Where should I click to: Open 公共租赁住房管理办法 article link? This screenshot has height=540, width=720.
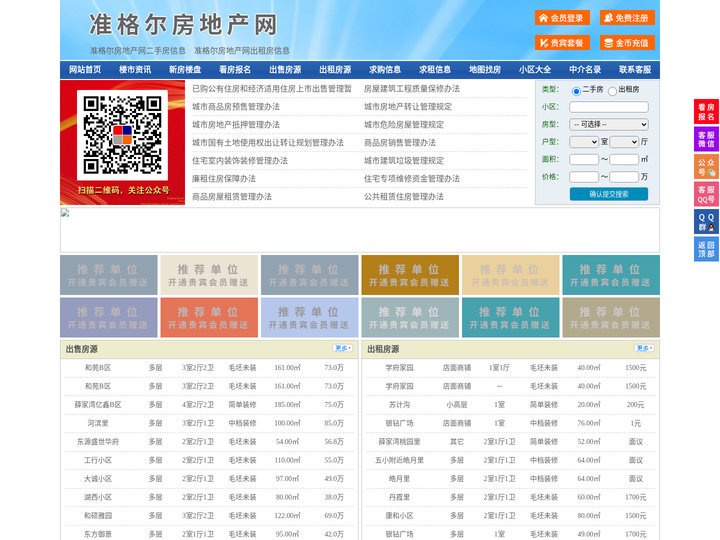(x=404, y=197)
